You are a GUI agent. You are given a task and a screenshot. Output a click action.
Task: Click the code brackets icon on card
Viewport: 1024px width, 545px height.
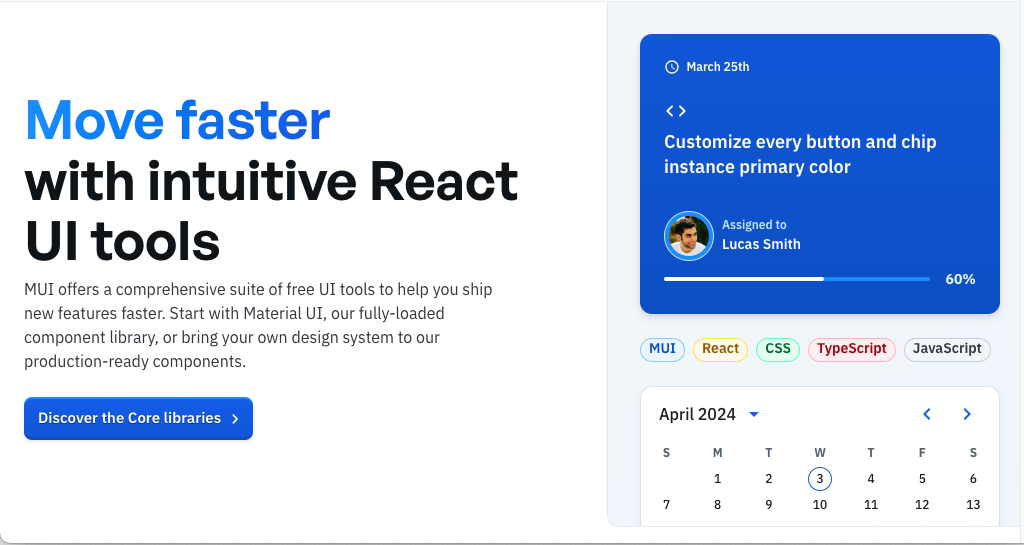pyautogui.click(x=676, y=111)
